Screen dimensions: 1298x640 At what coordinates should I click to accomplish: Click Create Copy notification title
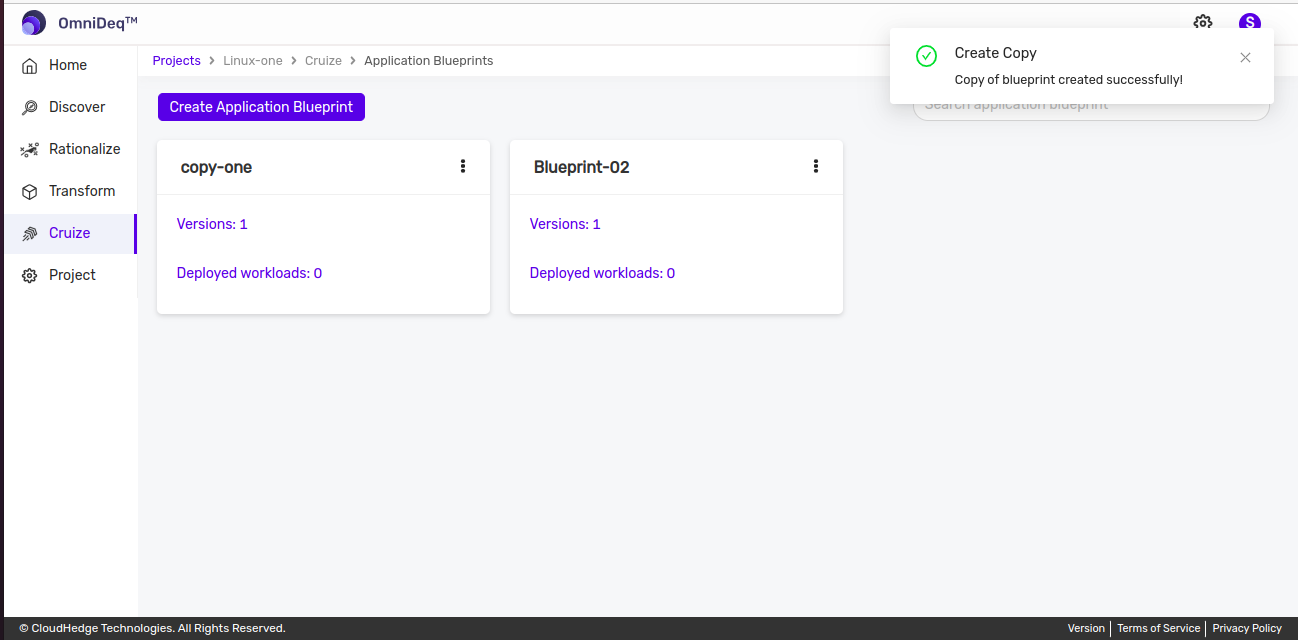pyautogui.click(x=995, y=53)
